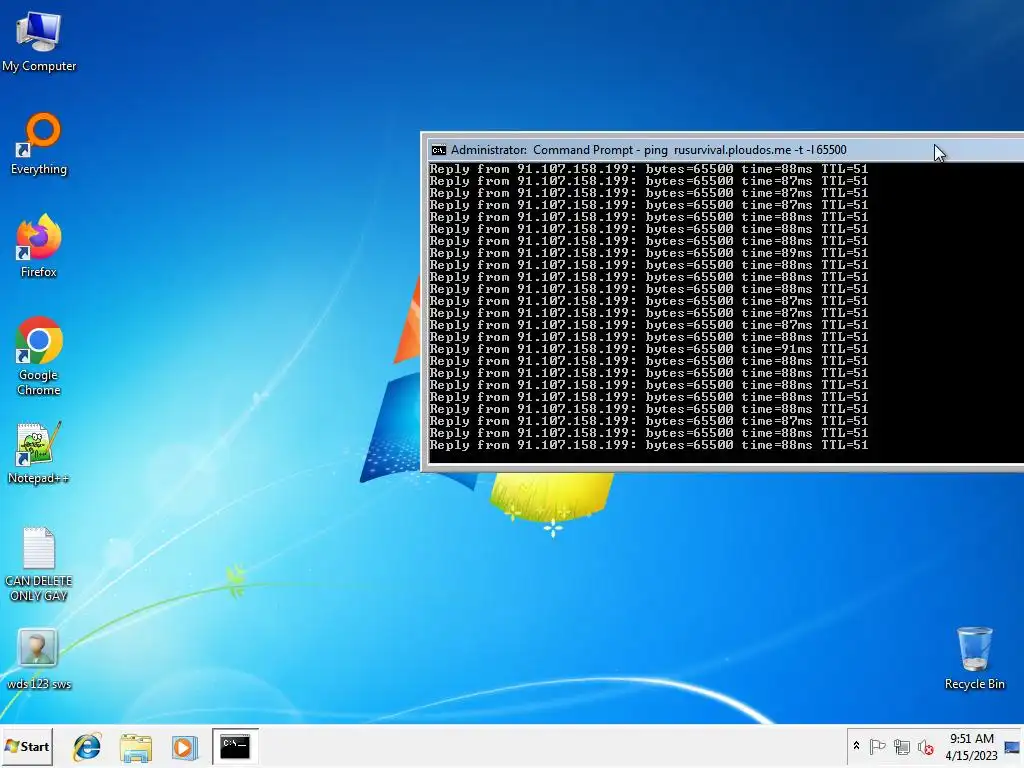The width and height of the screenshot is (1024, 768).
Task: Select the Google Chrome desktop shortcut
Action: point(39,357)
